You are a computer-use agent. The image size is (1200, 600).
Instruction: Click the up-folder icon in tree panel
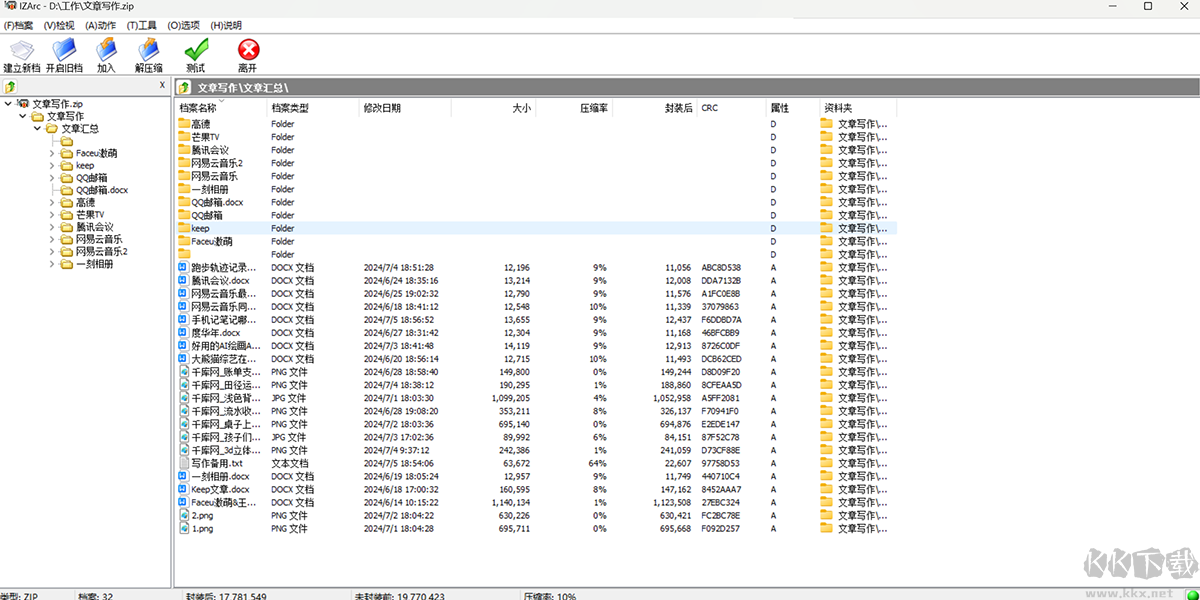(x=11, y=87)
